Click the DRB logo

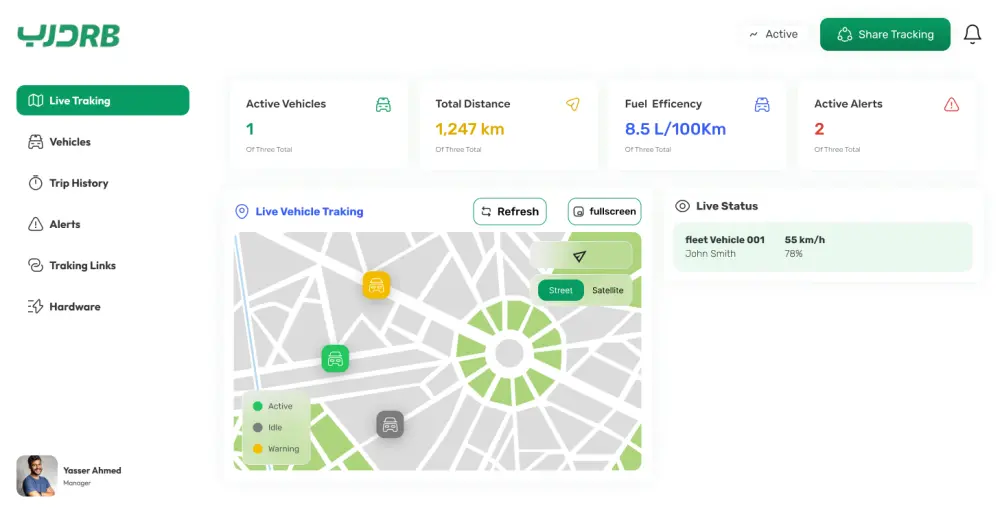click(68, 36)
